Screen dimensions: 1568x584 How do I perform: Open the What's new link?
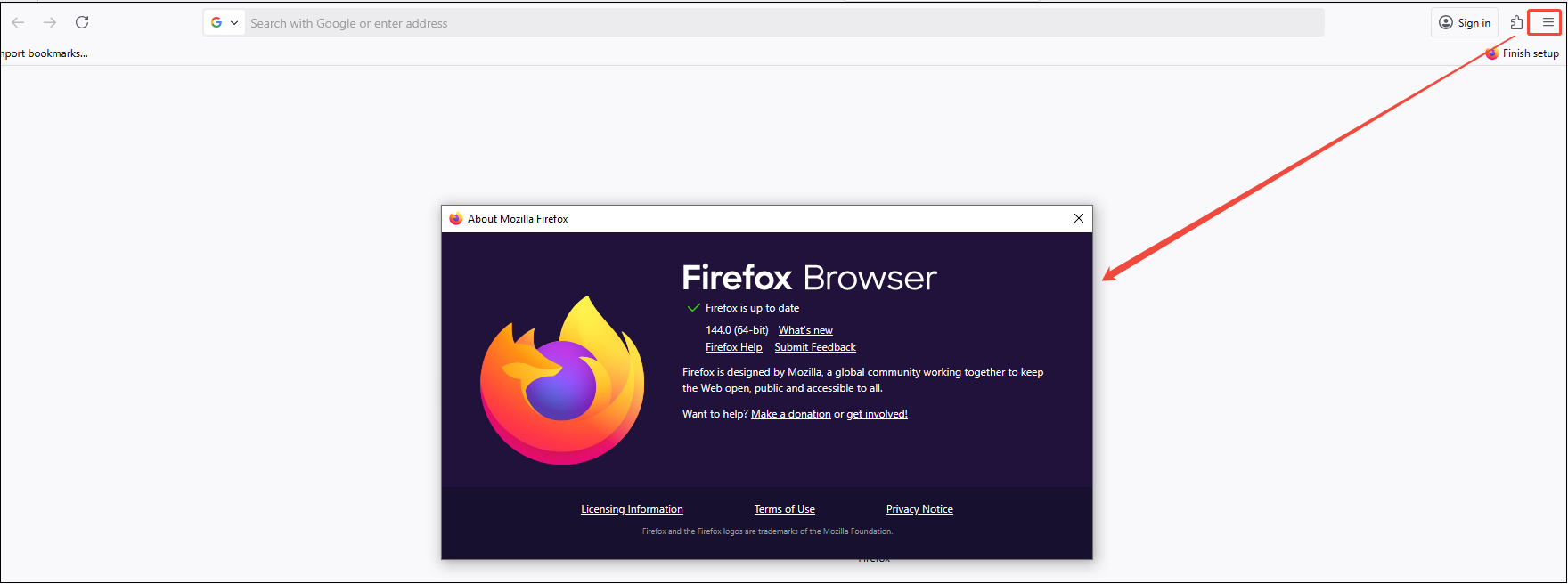pyautogui.click(x=805, y=330)
